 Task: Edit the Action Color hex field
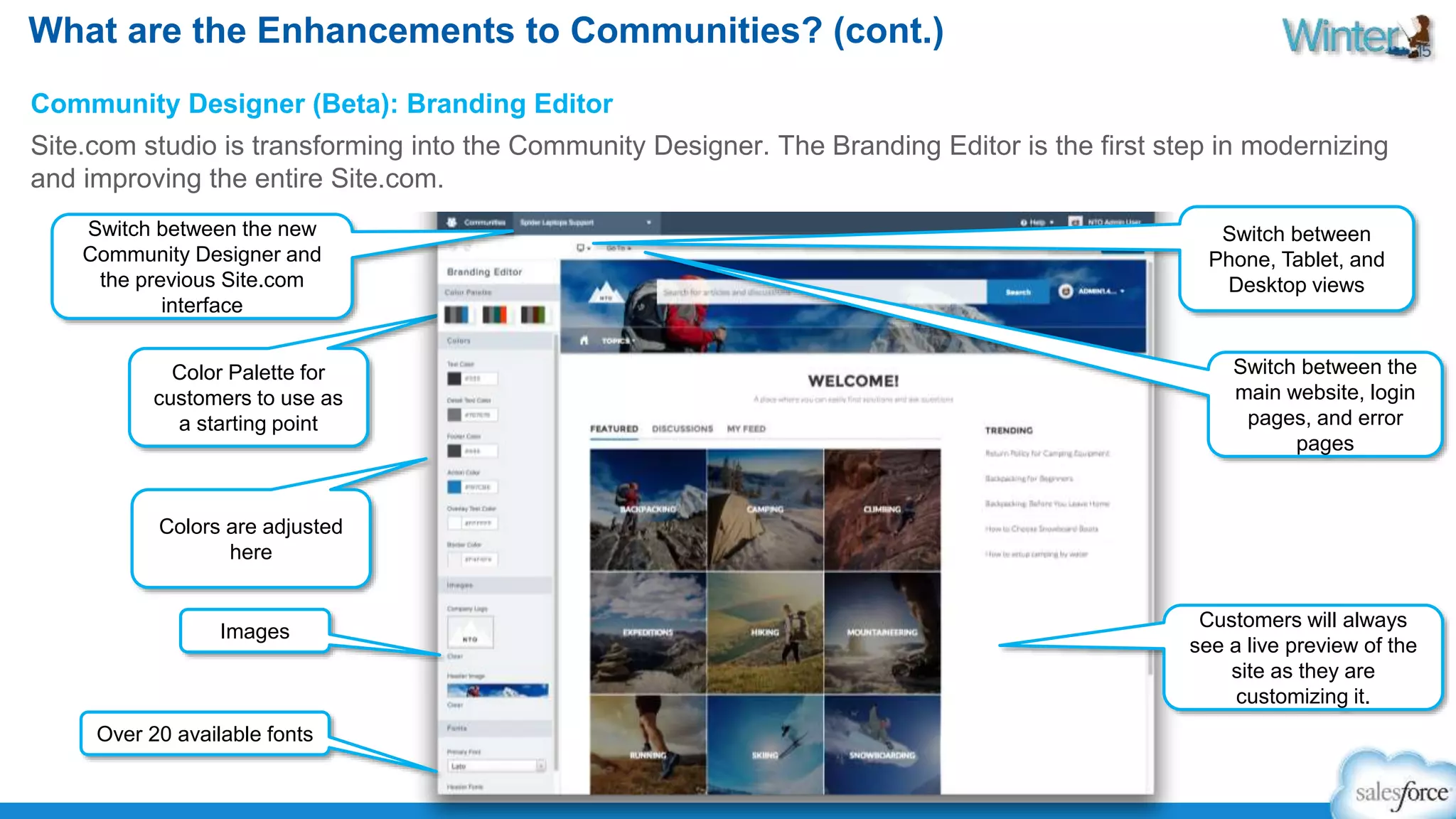tap(480, 487)
